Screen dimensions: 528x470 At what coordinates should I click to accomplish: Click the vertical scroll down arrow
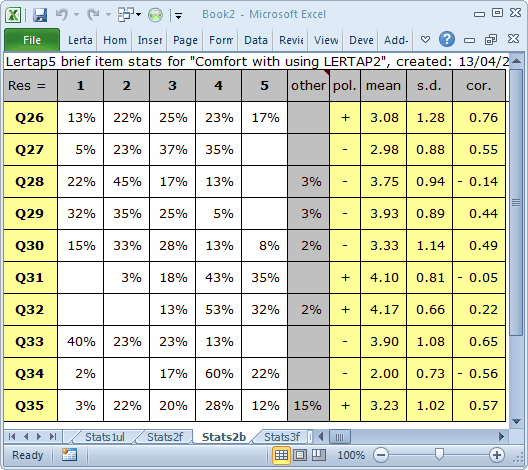(516, 421)
